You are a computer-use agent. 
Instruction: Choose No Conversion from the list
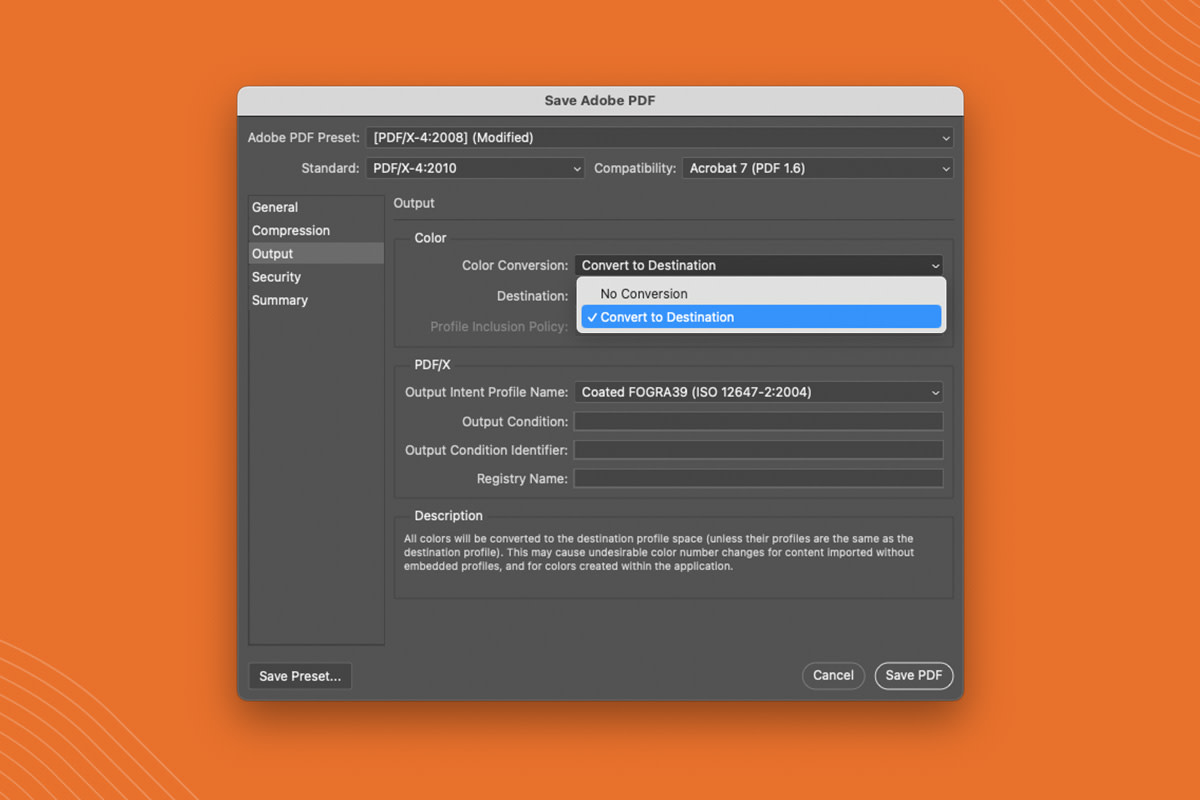pyautogui.click(x=761, y=294)
